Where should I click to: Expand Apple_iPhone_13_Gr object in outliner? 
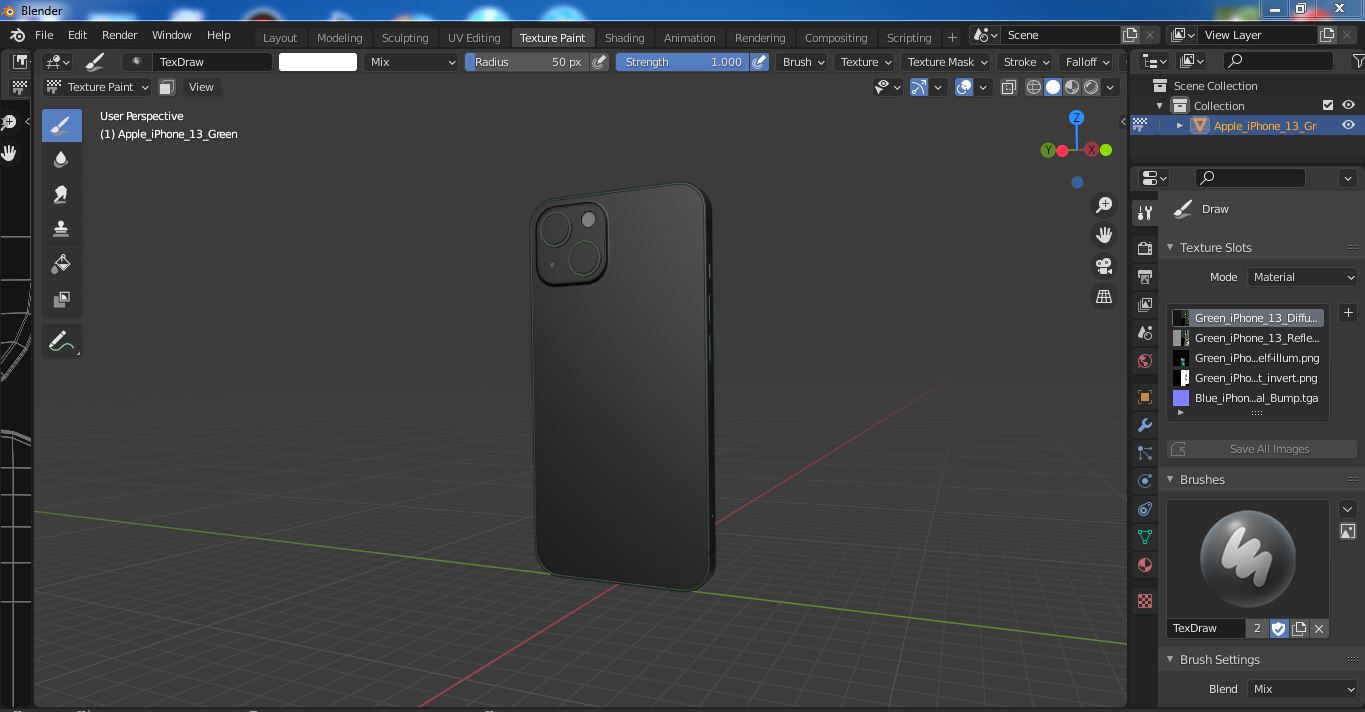pos(1180,126)
